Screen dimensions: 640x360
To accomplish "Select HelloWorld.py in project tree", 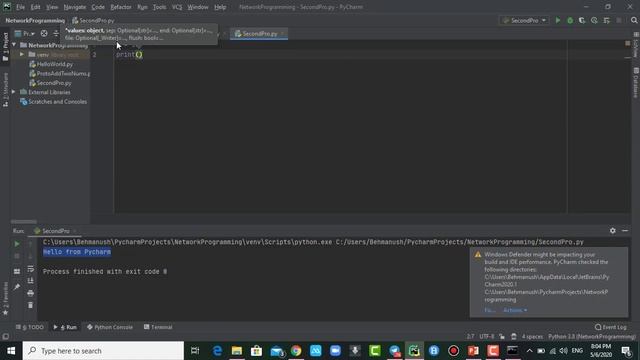I will [x=55, y=64].
